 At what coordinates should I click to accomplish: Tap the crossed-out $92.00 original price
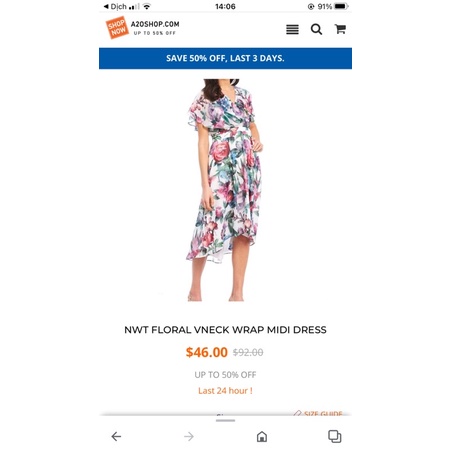pos(248,352)
